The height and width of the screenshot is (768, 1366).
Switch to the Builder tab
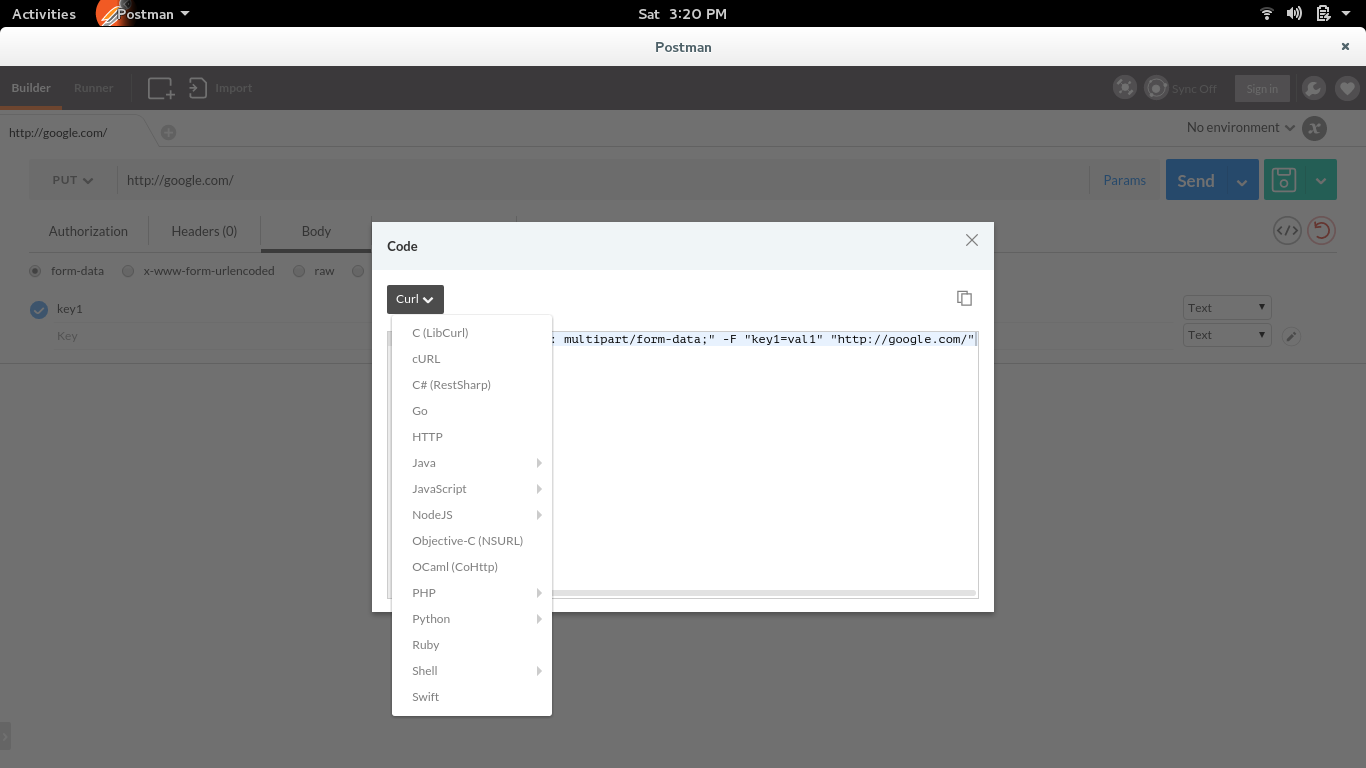[x=31, y=88]
